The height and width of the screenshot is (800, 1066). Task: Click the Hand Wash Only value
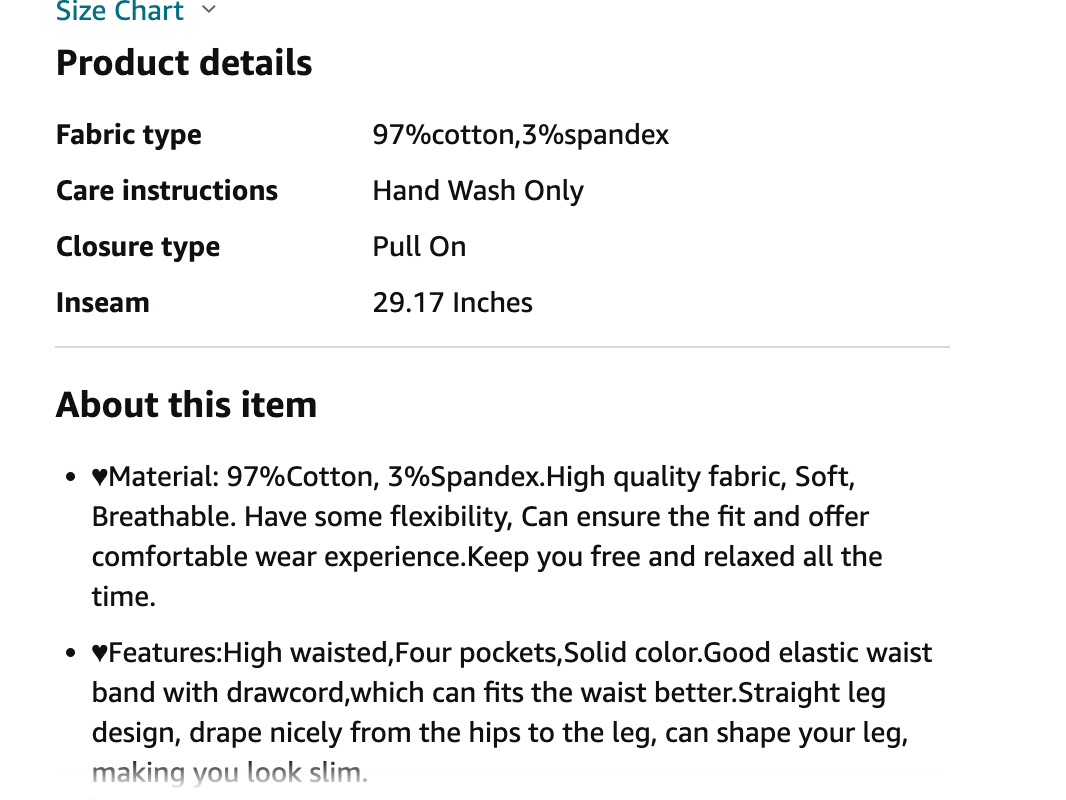[x=478, y=191]
